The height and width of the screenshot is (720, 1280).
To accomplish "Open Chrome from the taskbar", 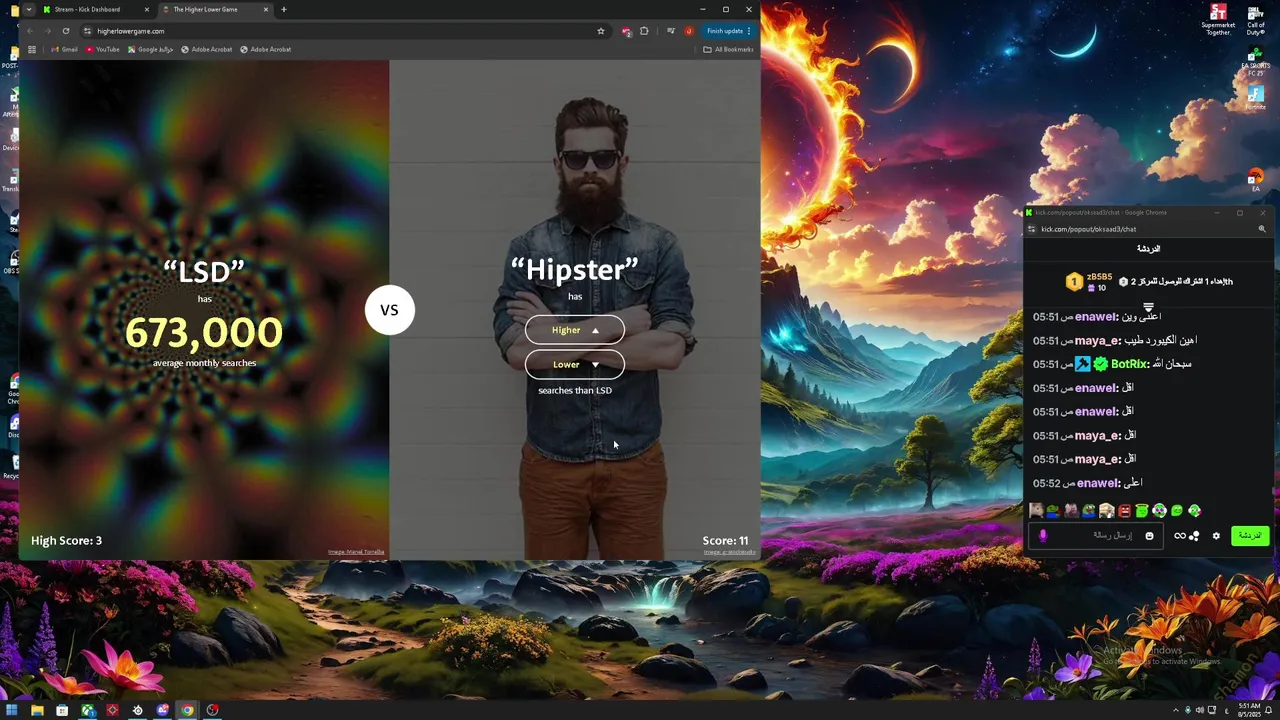I will pyautogui.click(x=187, y=710).
